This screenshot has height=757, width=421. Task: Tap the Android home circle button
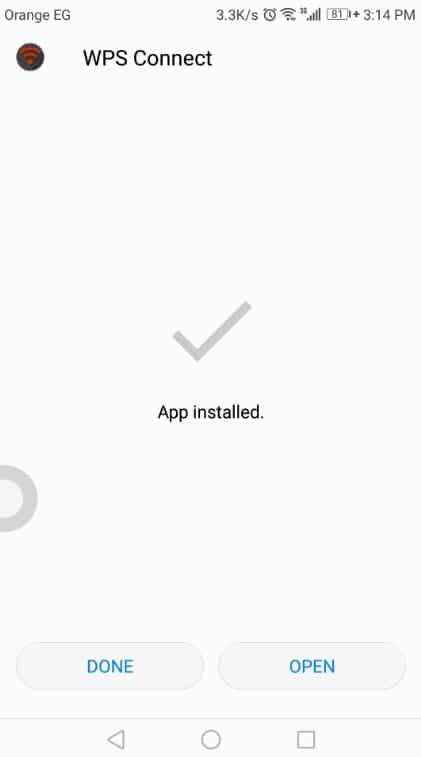(x=211, y=739)
